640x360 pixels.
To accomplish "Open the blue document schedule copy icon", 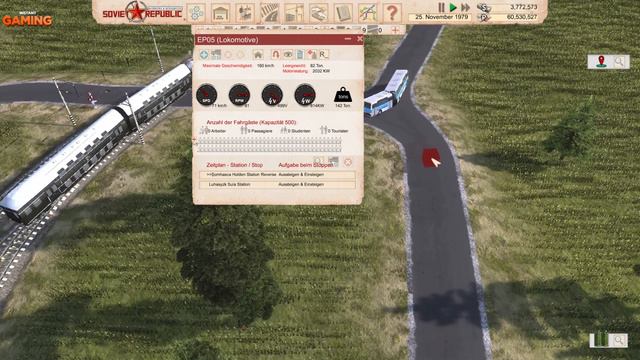I will click(300, 54).
